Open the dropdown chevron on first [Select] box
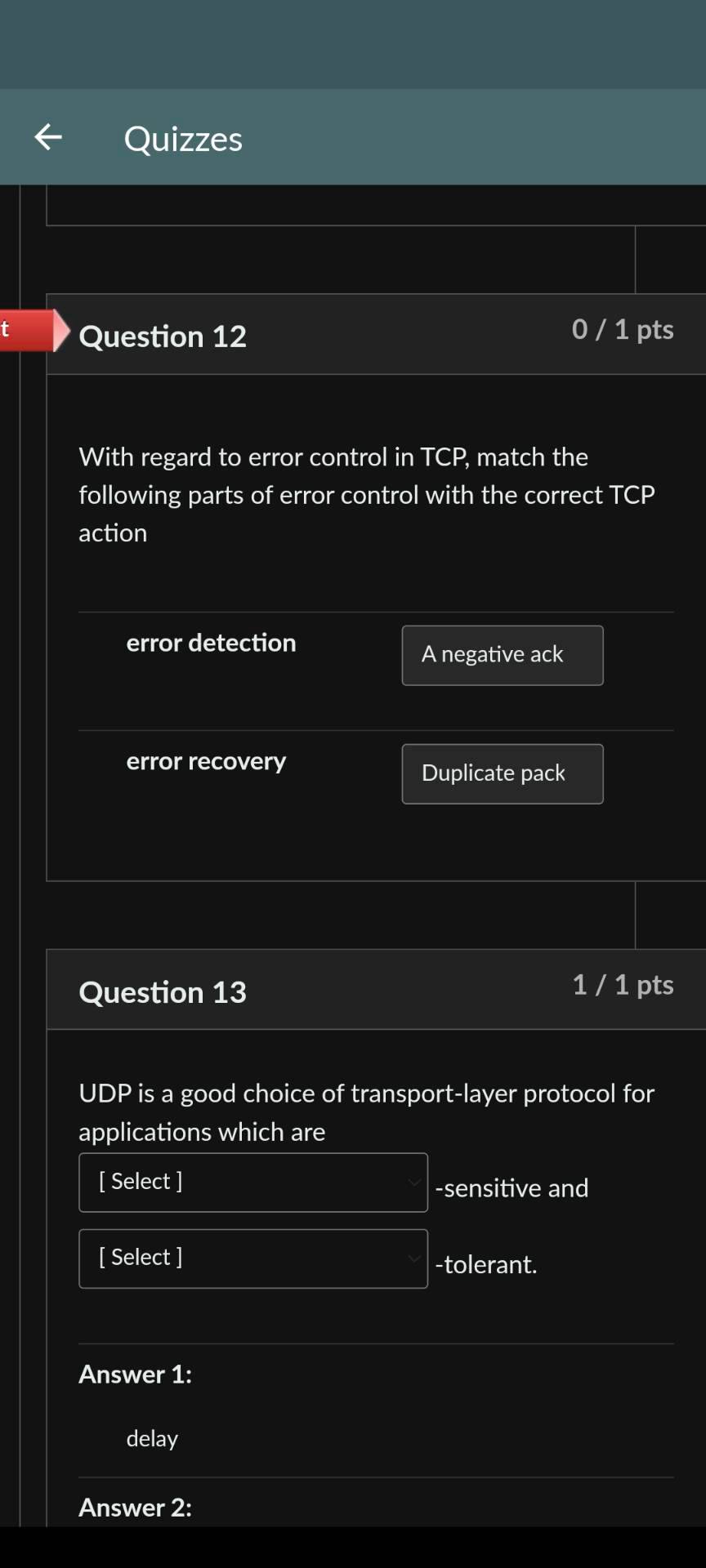The width and height of the screenshot is (706, 1568). 413,1182
